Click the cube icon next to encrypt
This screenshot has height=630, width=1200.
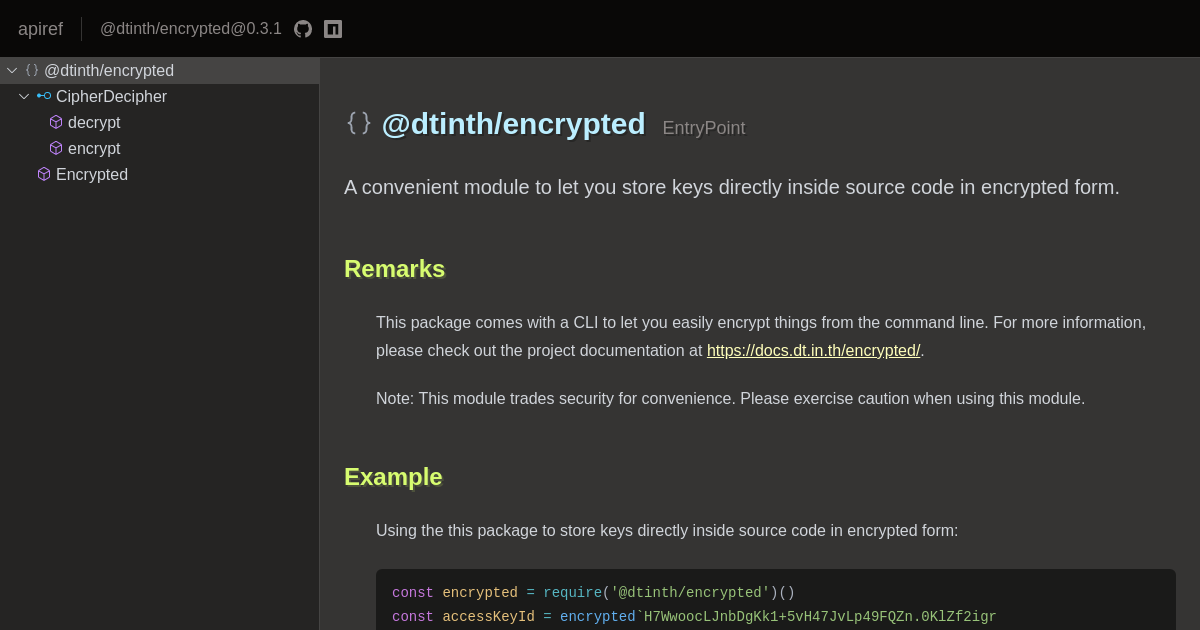tap(56, 148)
